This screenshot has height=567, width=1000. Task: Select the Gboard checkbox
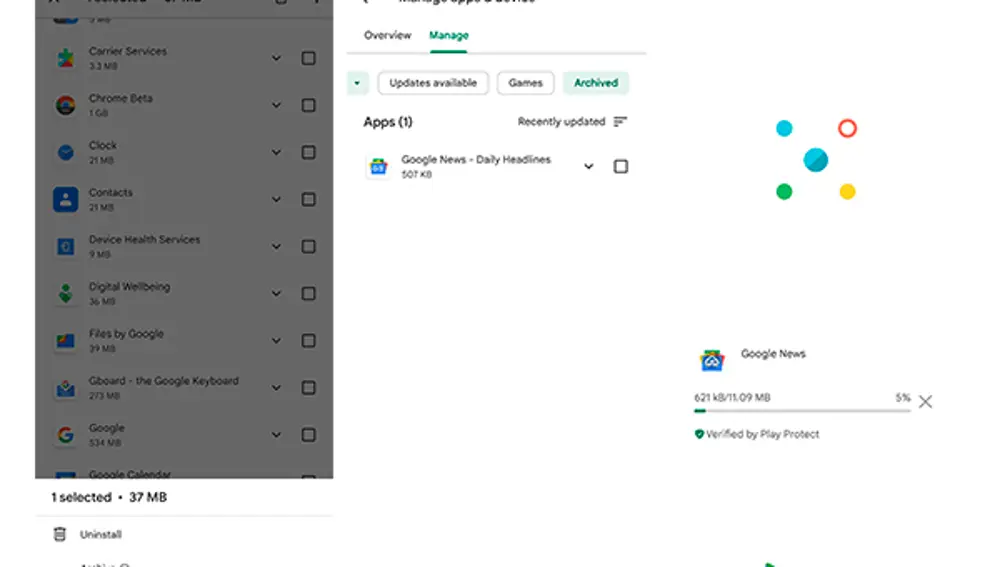[x=308, y=388]
